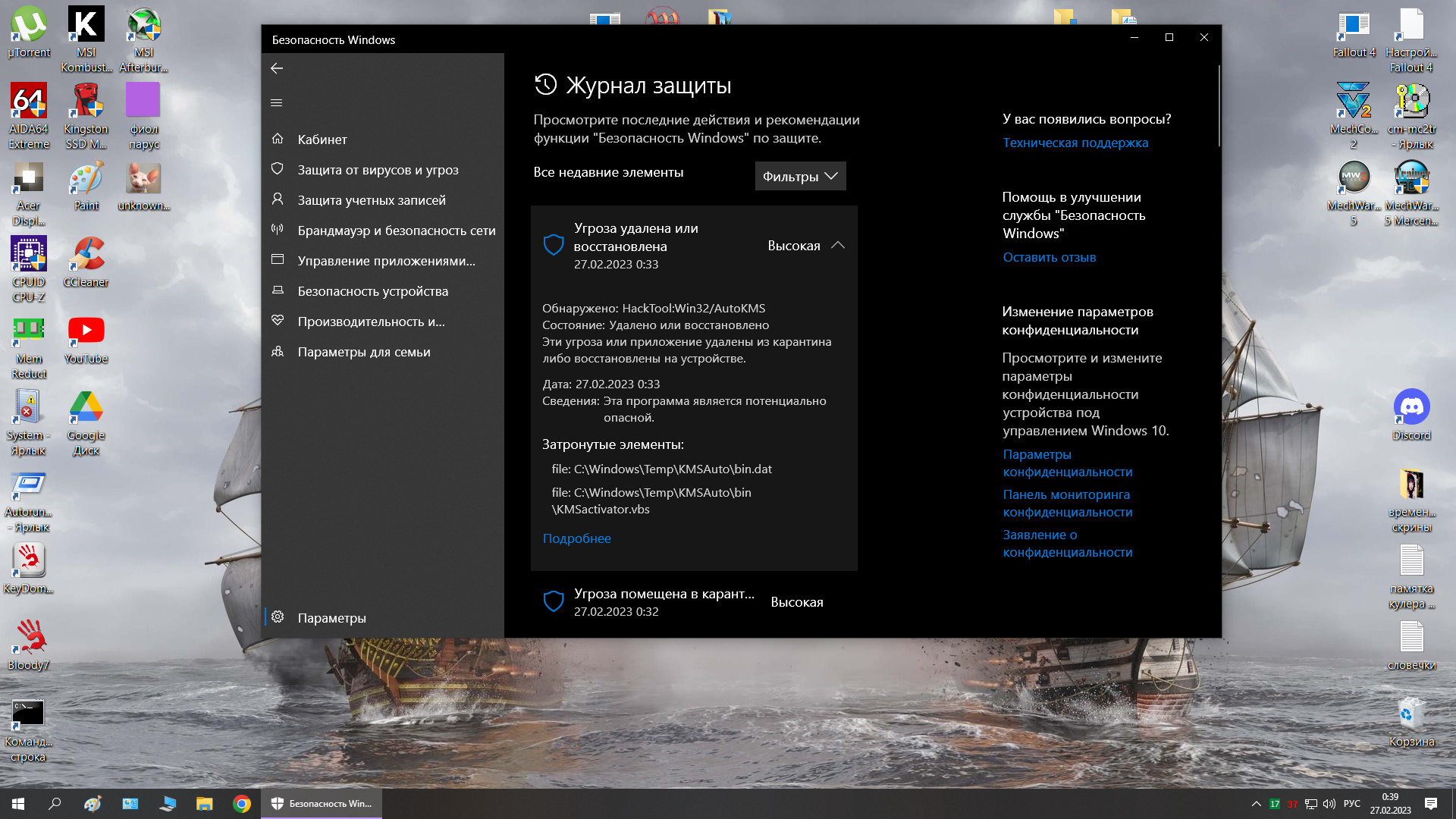The image size is (1456, 819).
Task: Open Google Chrome from the taskbar
Action: tap(242, 804)
